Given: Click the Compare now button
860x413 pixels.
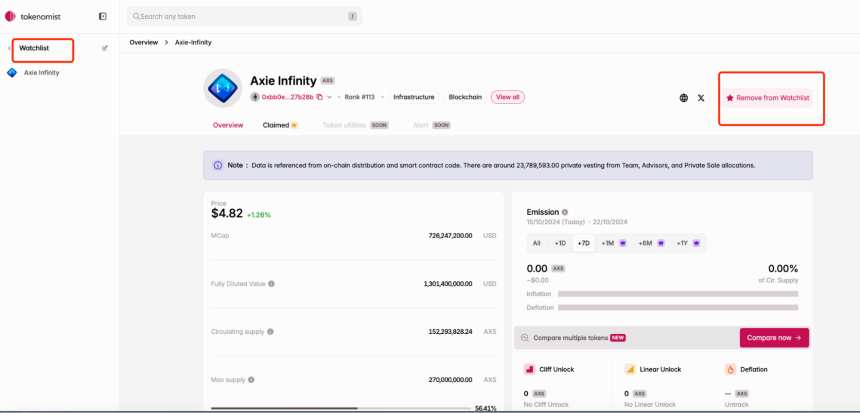Looking at the screenshot, I should (774, 338).
